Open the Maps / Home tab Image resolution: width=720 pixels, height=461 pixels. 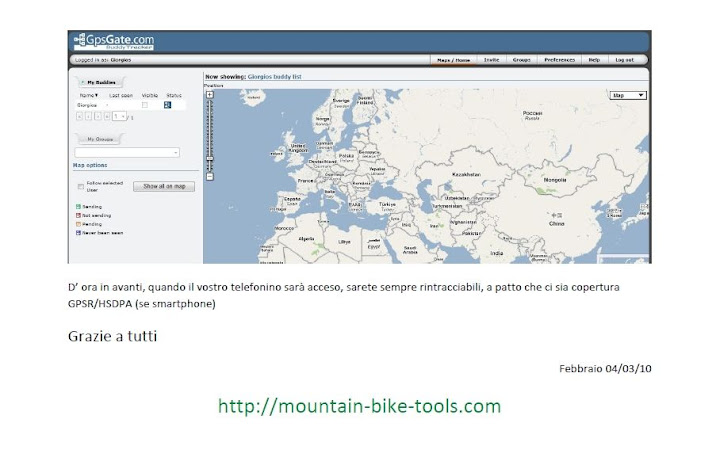pyautogui.click(x=453, y=60)
